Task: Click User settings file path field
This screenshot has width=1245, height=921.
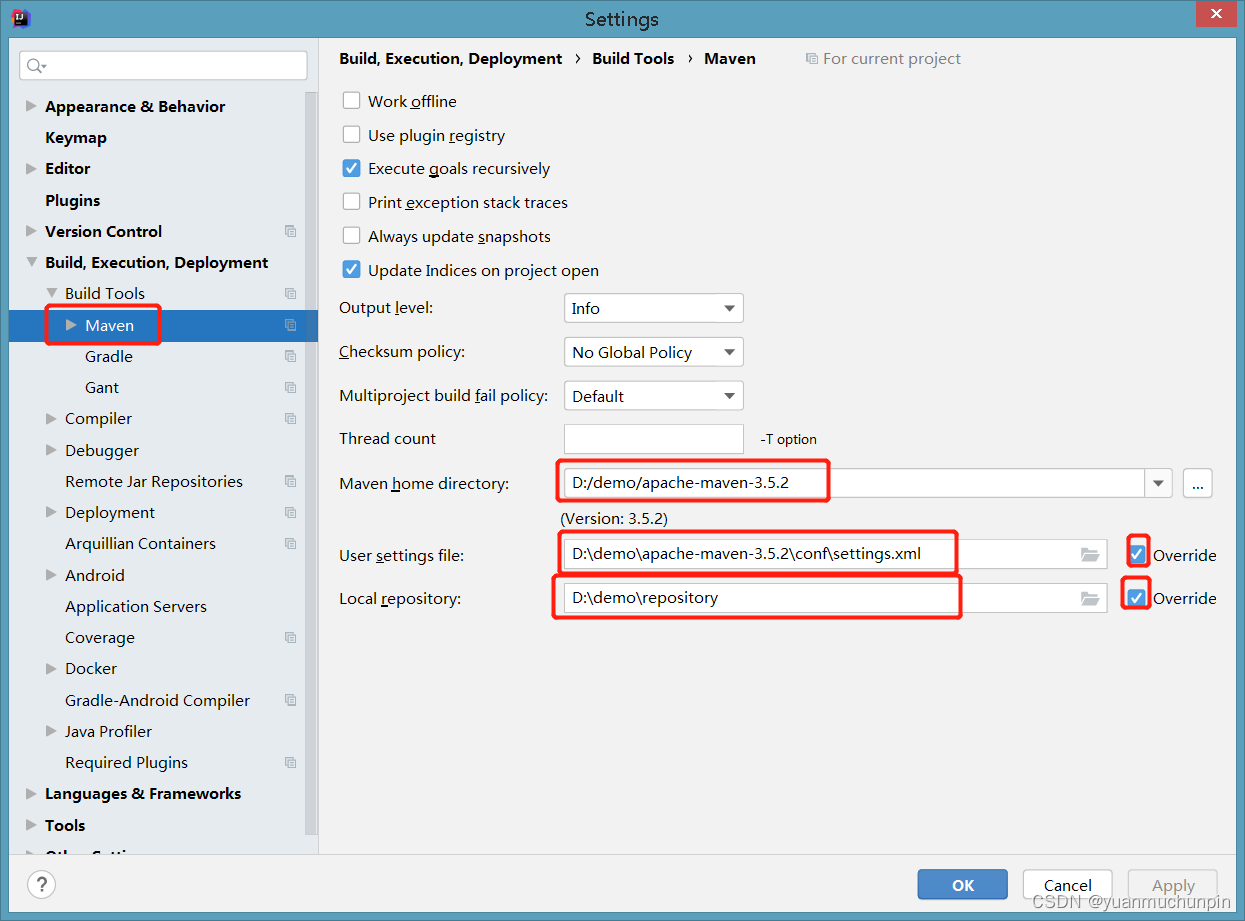Action: [x=835, y=554]
